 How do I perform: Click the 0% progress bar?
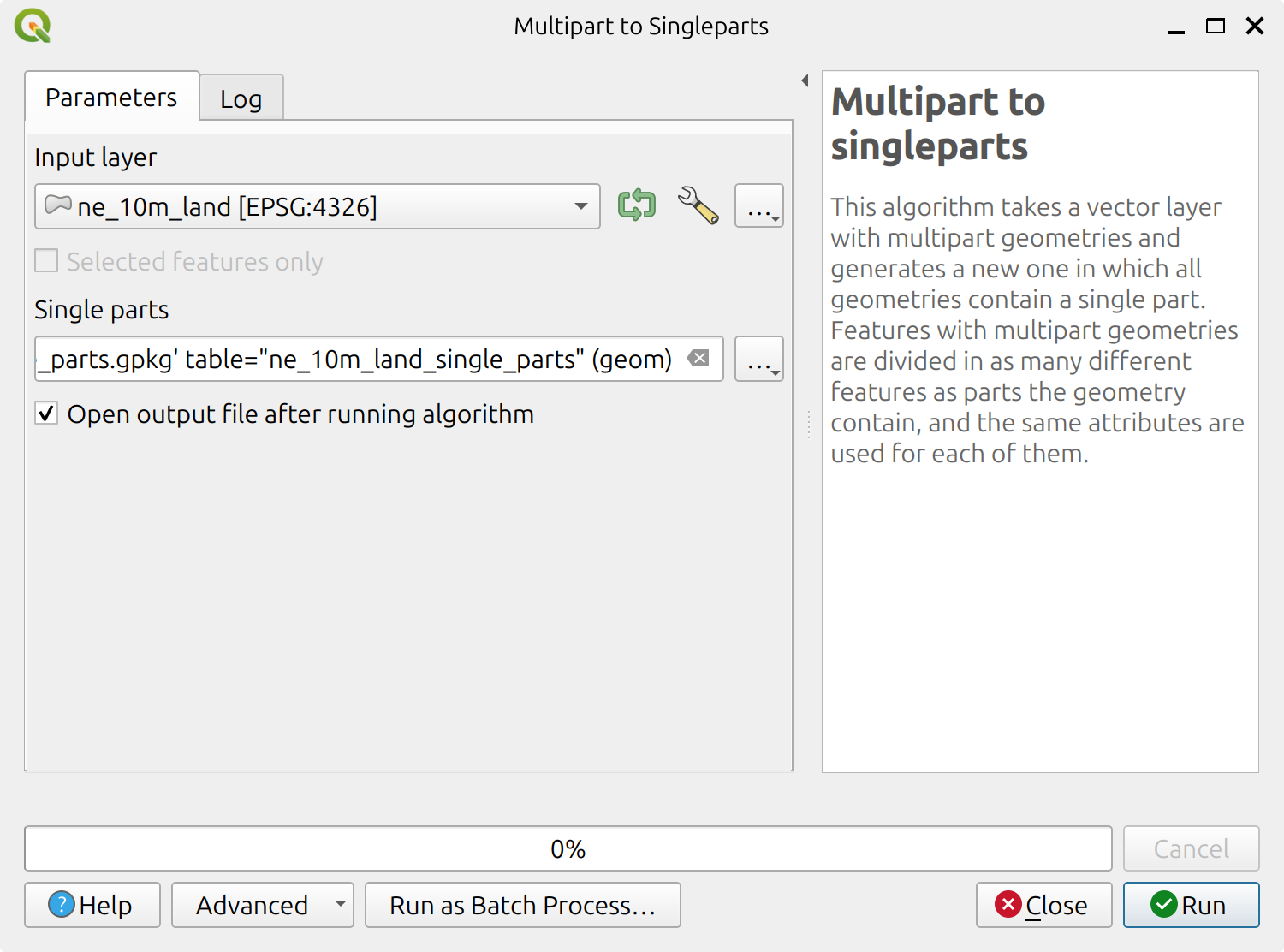[x=568, y=848]
